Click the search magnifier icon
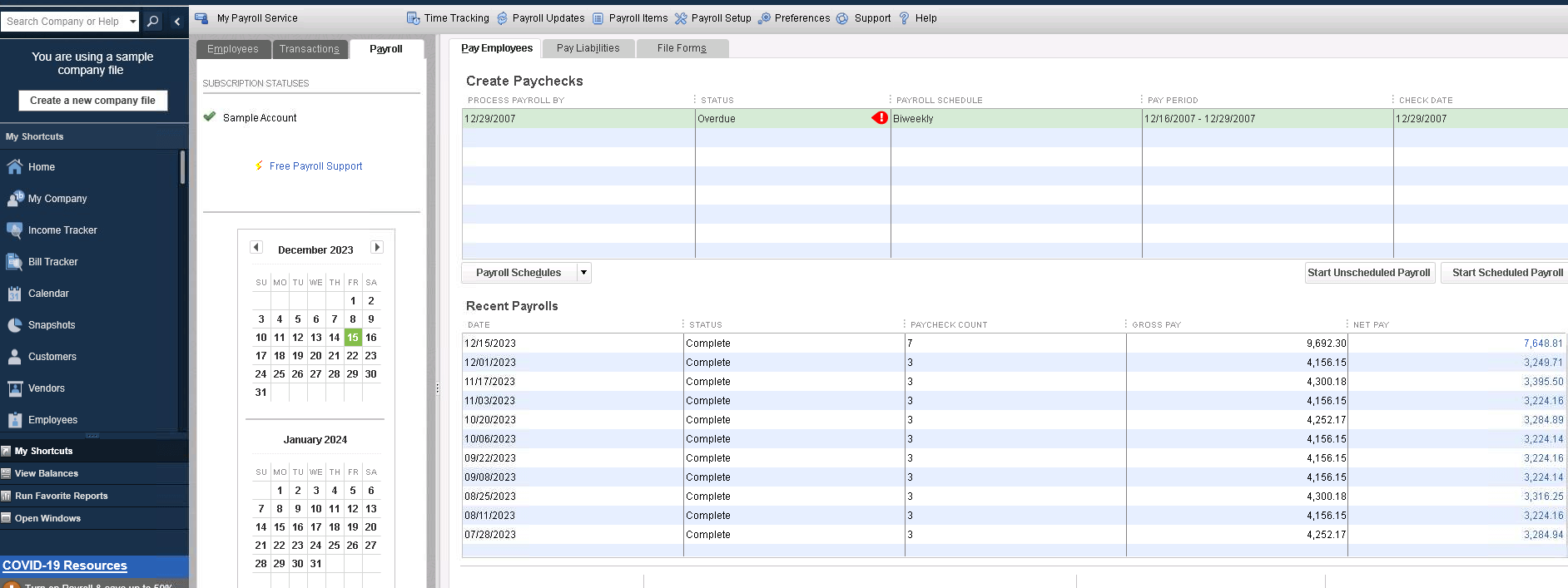Image resolution: width=1568 pixels, height=588 pixels. (153, 22)
